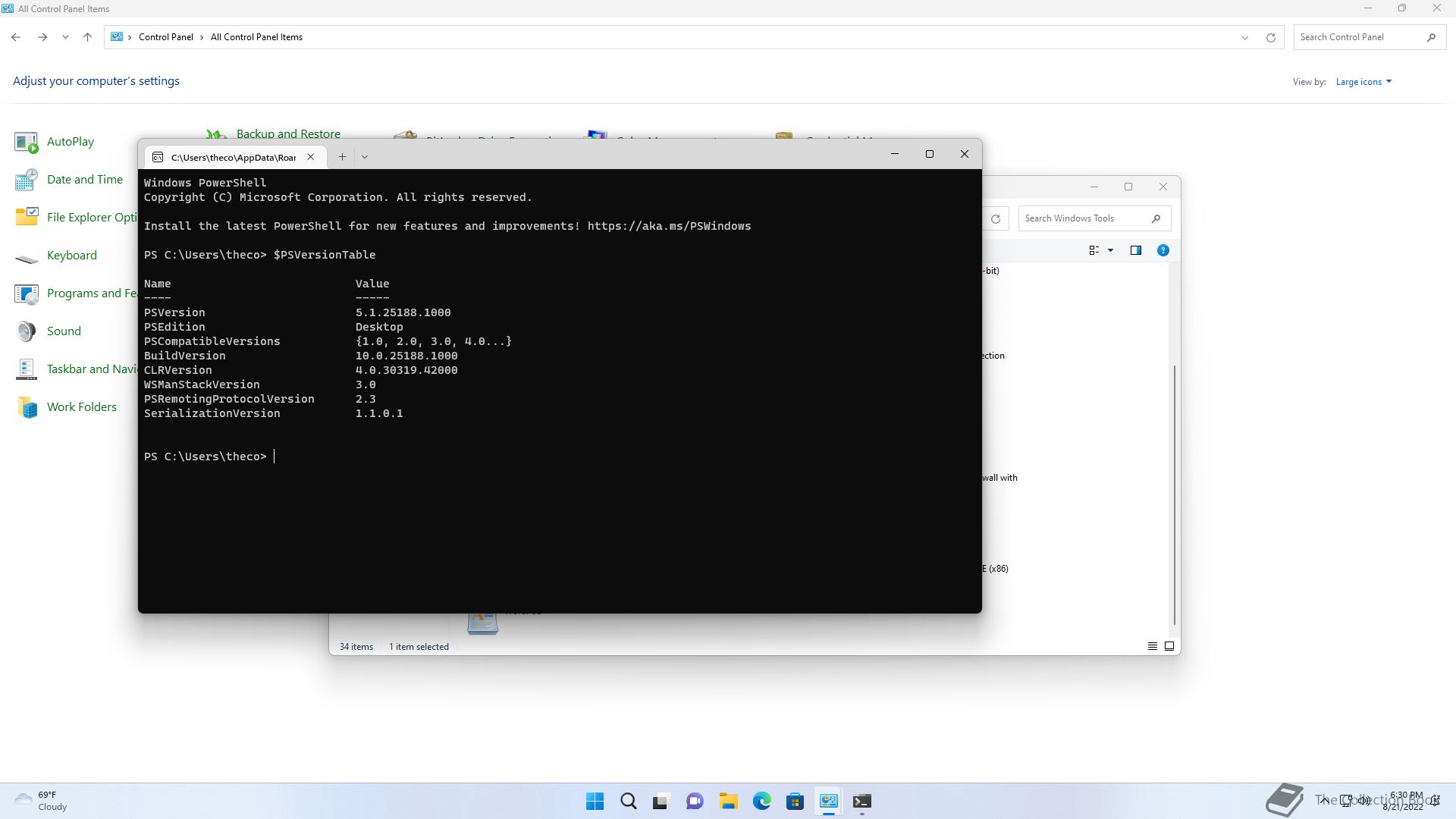This screenshot has height=819, width=1456.
Task: Open Chat app on taskbar
Action: [x=695, y=802]
